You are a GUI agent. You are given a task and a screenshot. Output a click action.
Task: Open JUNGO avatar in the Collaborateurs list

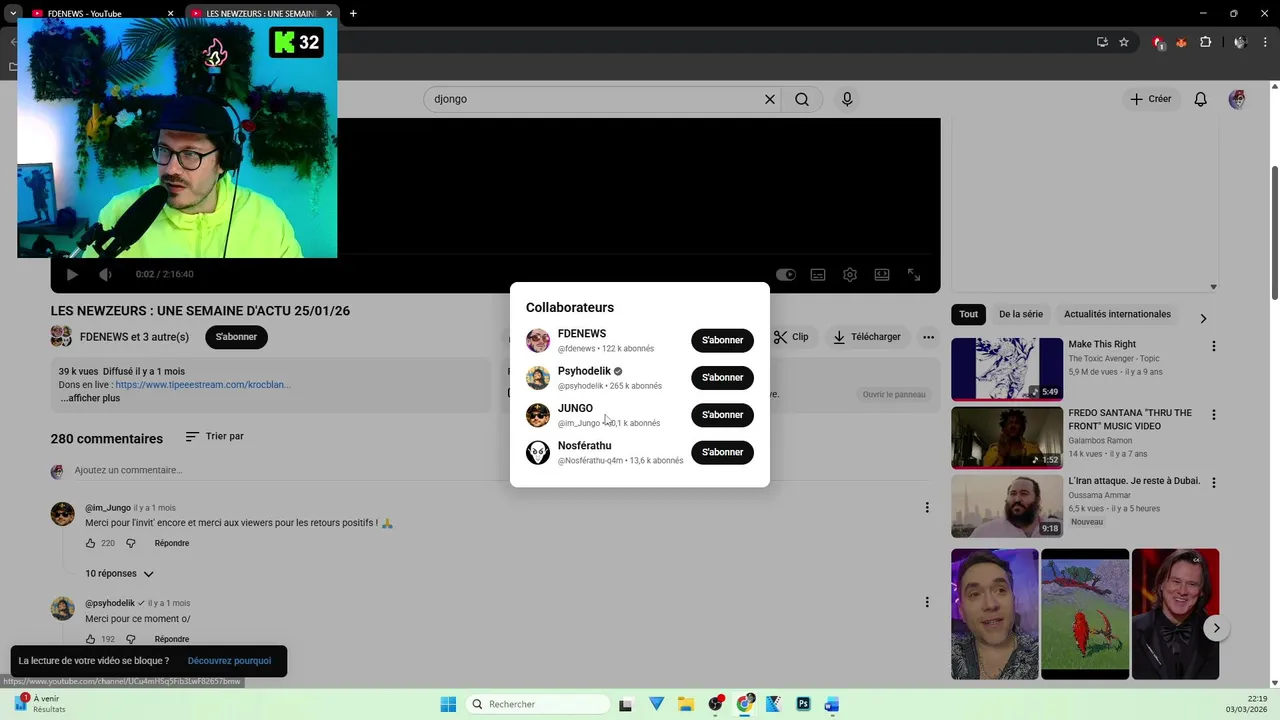[538, 415]
